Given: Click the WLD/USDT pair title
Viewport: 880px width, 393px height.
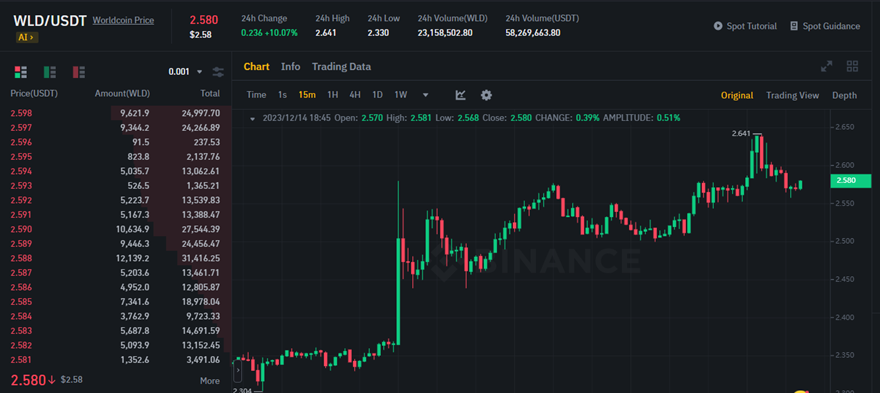Looking at the screenshot, I should point(50,21).
